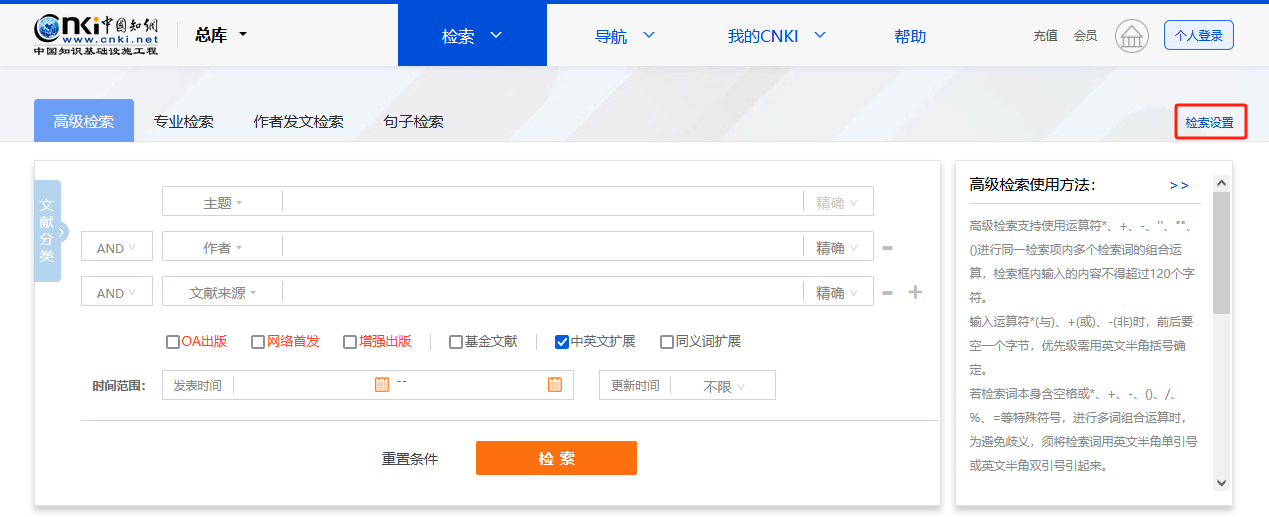Open the institution building icon
The image size is (1269, 517).
[1131, 36]
